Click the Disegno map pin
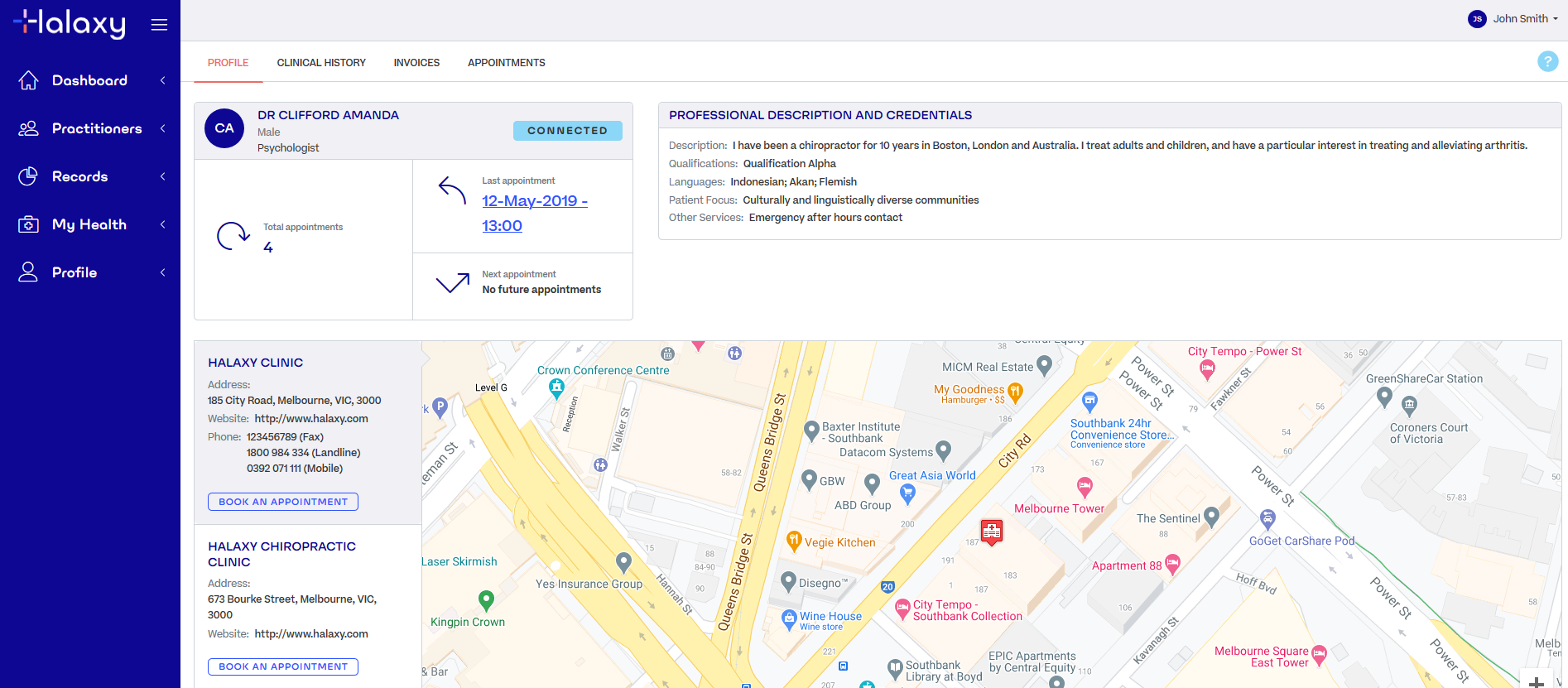1568x688 pixels. click(x=789, y=581)
